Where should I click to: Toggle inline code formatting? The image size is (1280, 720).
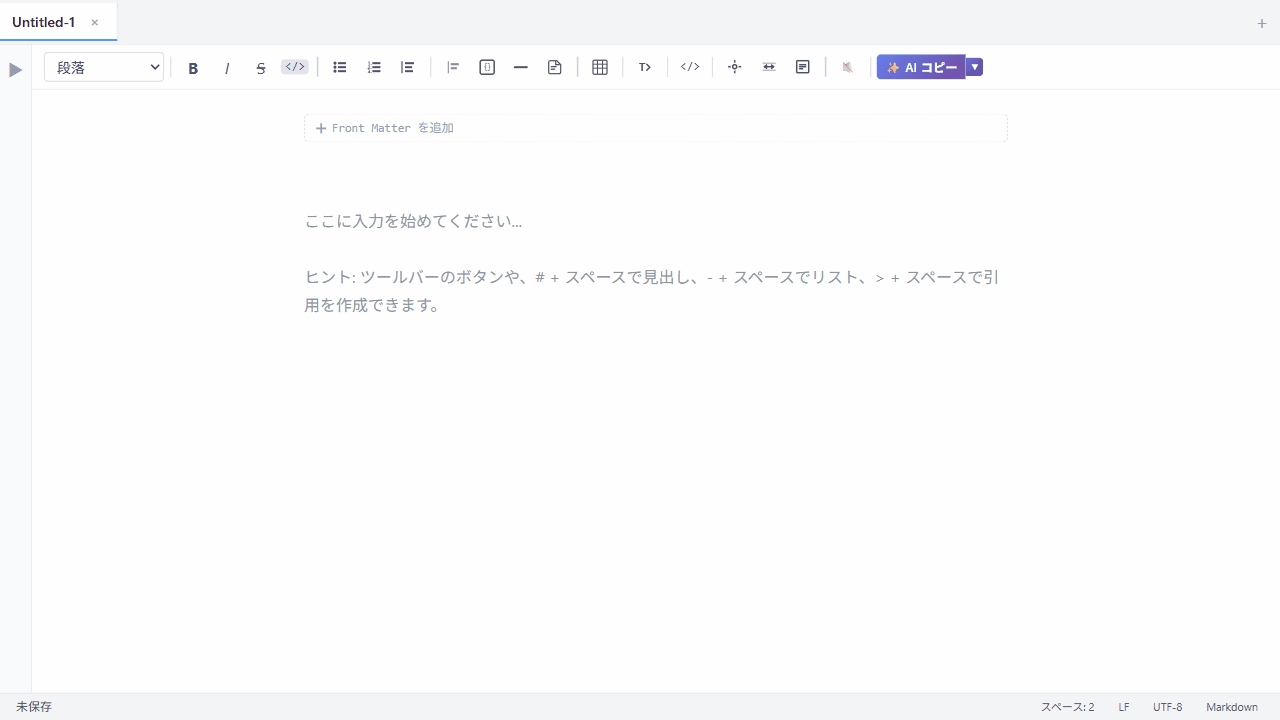pyautogui.click(x=294, y=67)
